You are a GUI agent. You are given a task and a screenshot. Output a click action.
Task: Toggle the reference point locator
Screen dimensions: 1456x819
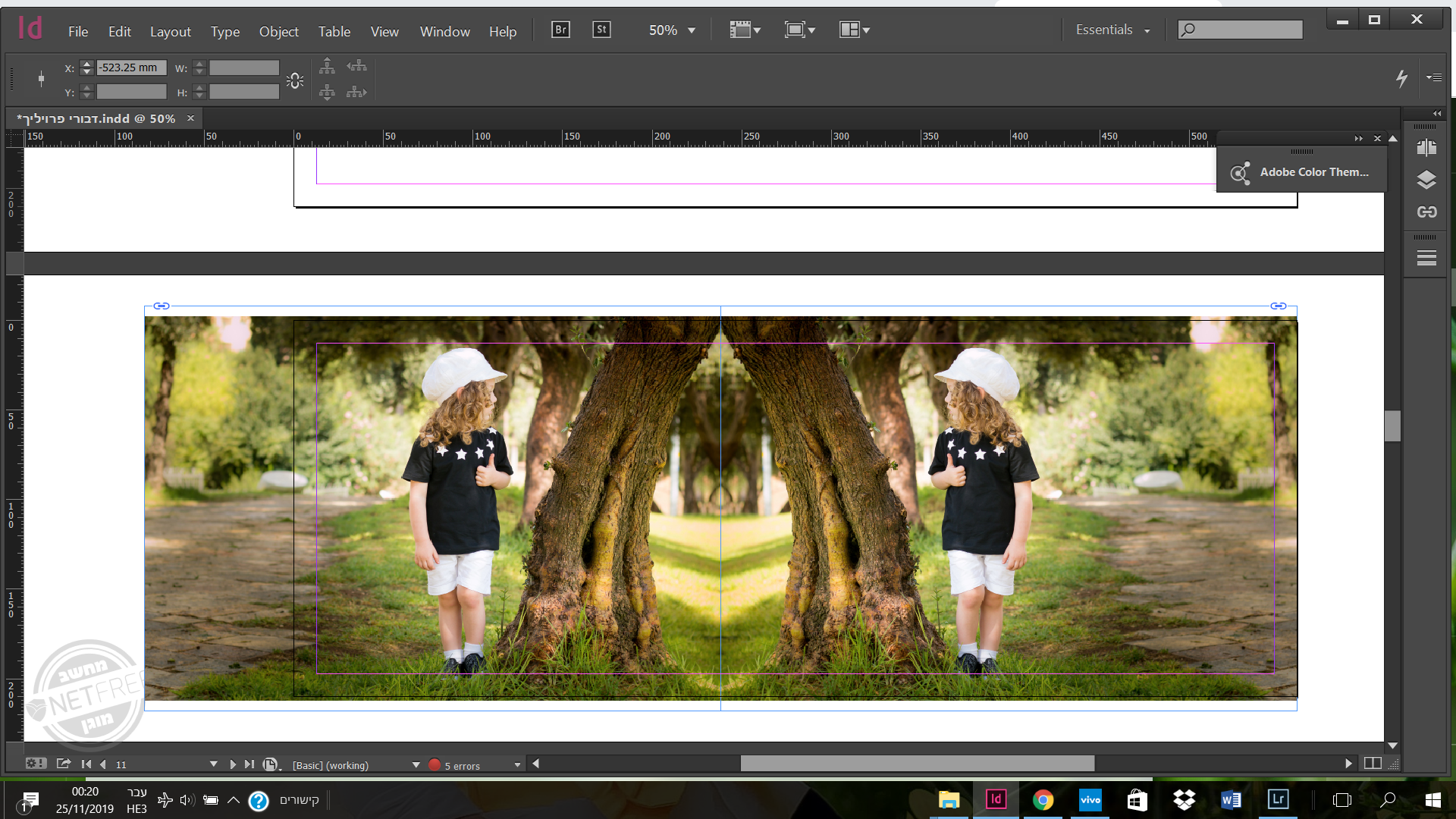[x=41, y=78]
